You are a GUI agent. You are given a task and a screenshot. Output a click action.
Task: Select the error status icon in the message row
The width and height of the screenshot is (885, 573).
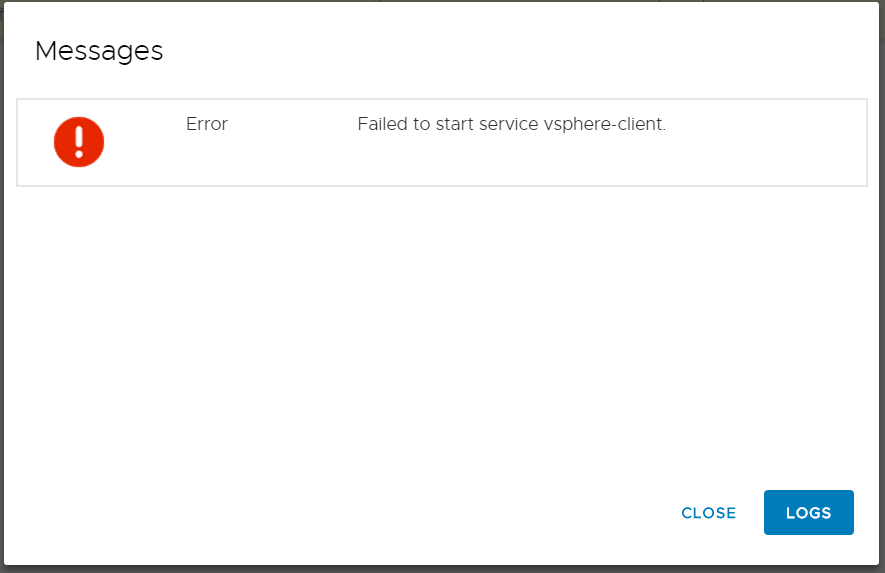[x=79, y=142]
